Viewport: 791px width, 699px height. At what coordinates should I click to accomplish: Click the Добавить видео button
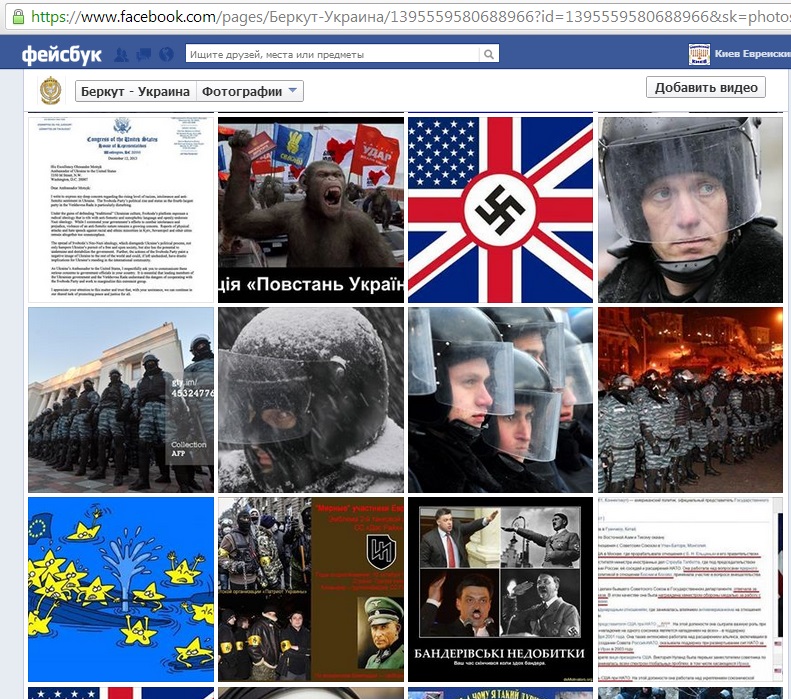[x=706, y=88]
